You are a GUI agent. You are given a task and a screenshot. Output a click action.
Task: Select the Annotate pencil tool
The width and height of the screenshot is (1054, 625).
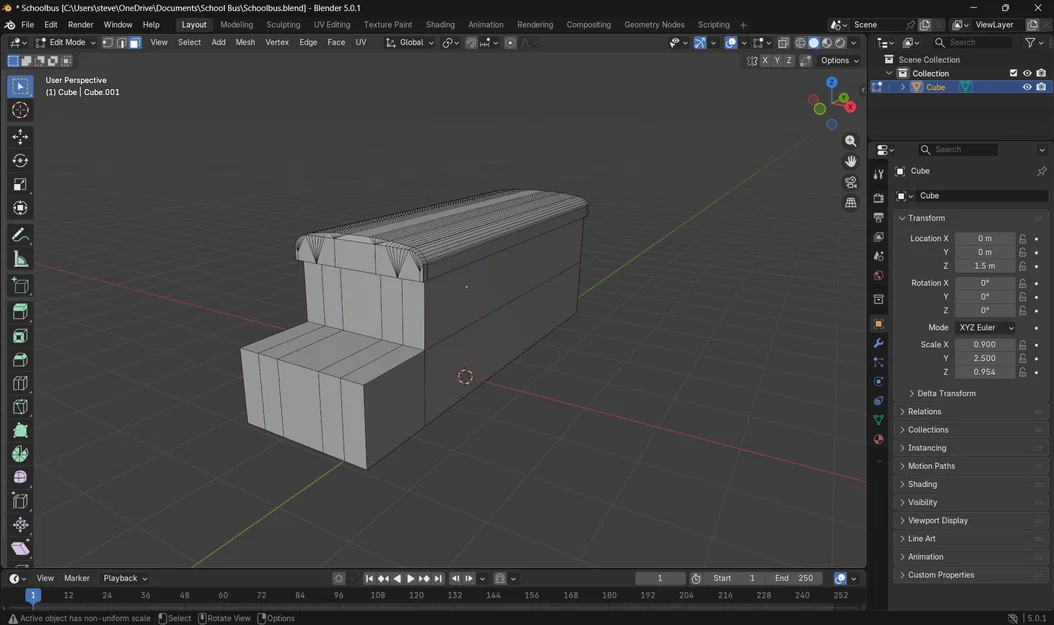(x=20, y=236)
